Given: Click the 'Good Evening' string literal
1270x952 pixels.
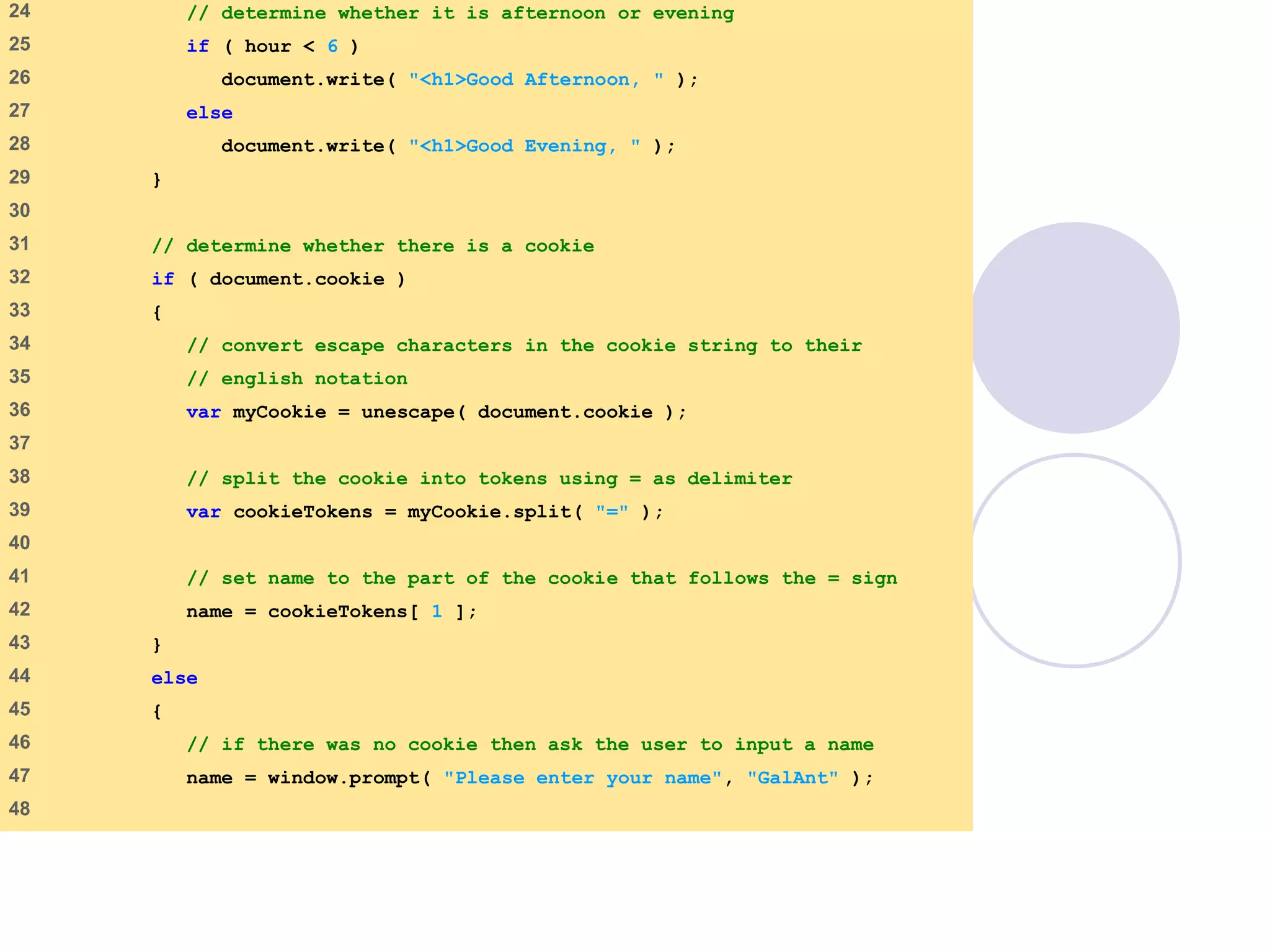Looking at the screenshot, I should (x=524, y=146).
